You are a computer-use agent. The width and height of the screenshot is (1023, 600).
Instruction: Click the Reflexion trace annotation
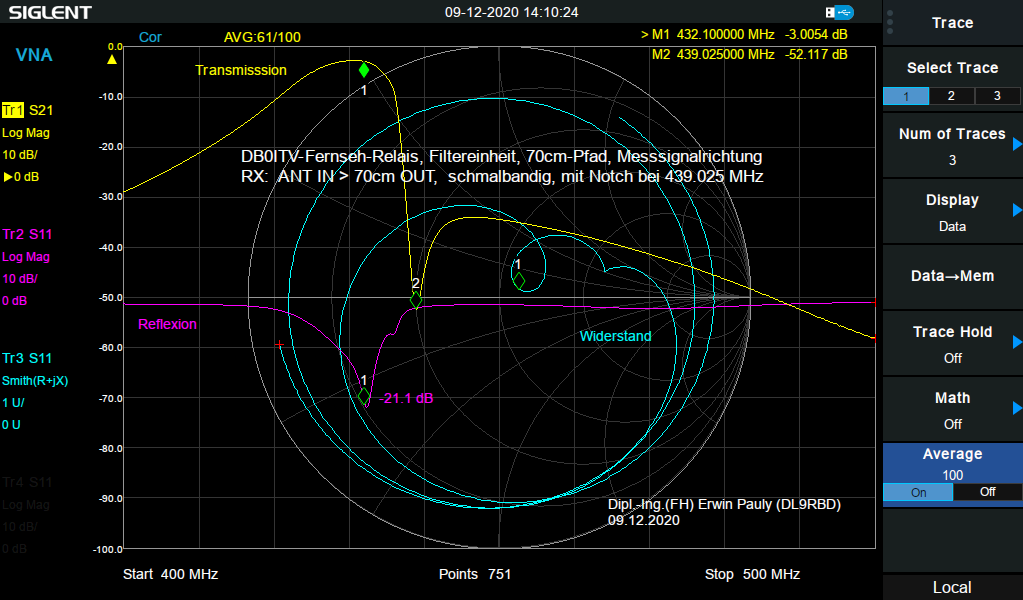tap(168, 324)
